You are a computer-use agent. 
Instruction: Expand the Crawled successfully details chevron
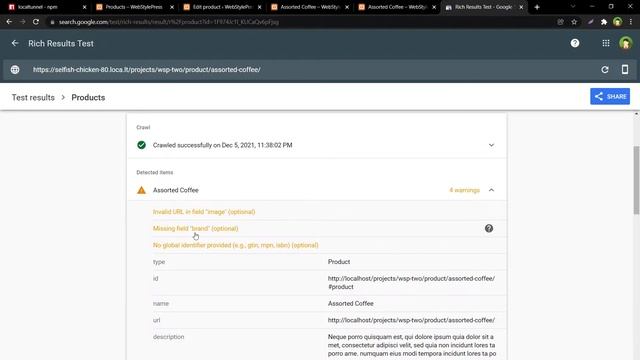(x=491, y=145)
